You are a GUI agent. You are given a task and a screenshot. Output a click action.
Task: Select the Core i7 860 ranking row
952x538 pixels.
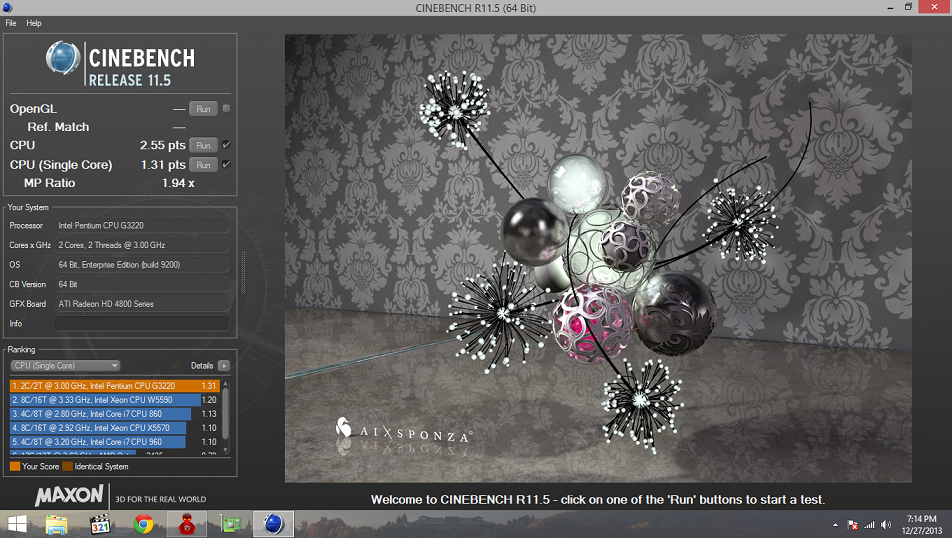[114, 414]
